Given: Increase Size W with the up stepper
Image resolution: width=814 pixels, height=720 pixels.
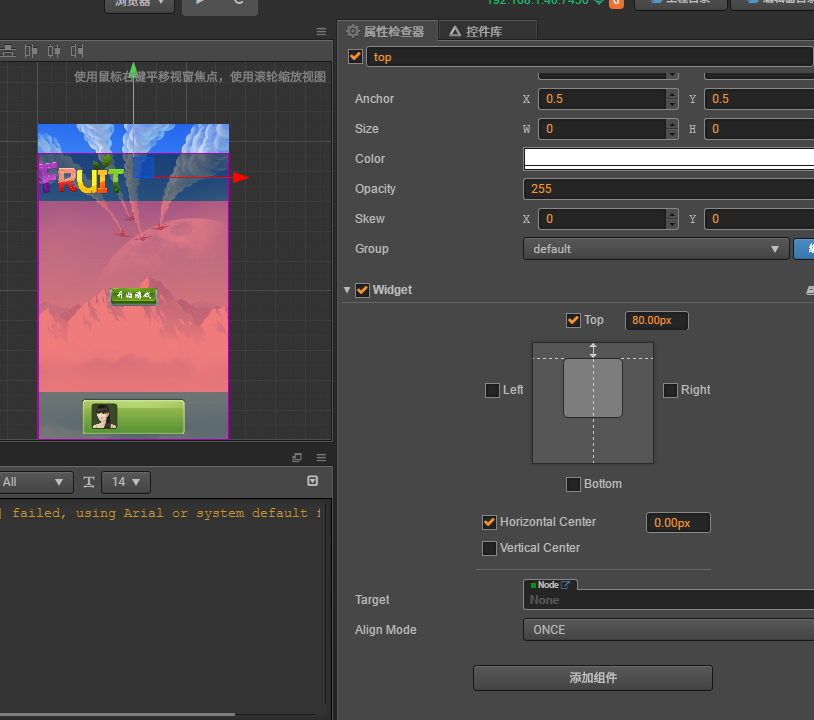Looking at the screenshot, I should click(672, 124).
